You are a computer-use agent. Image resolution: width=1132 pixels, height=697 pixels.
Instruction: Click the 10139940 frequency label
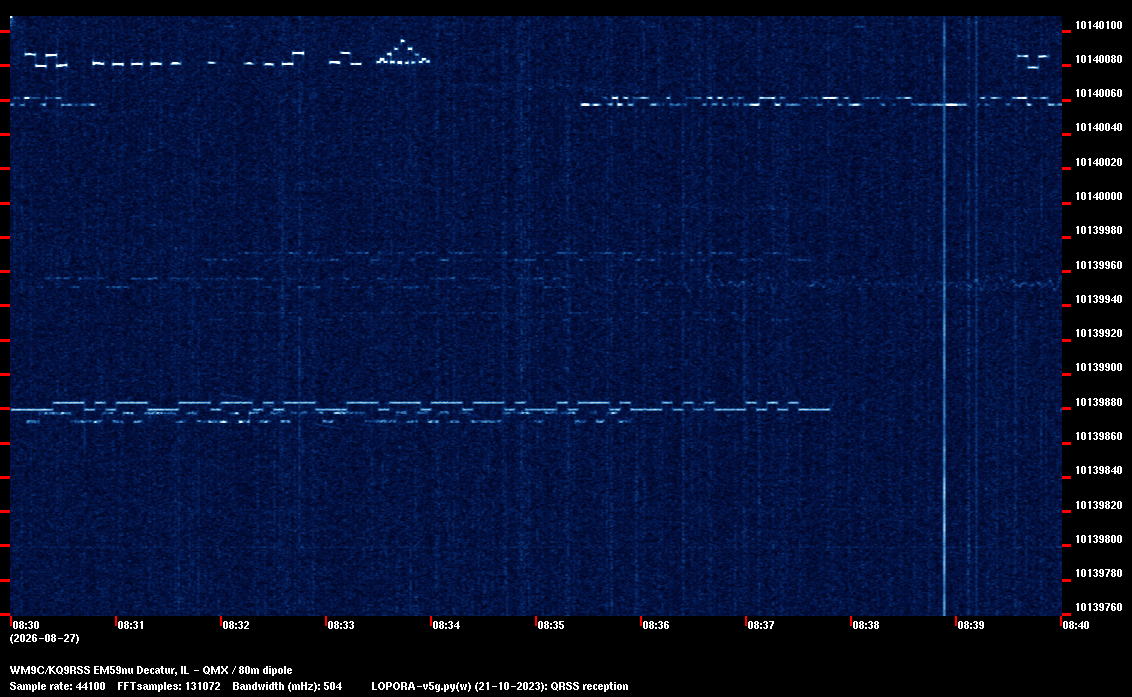(1099, 299)
